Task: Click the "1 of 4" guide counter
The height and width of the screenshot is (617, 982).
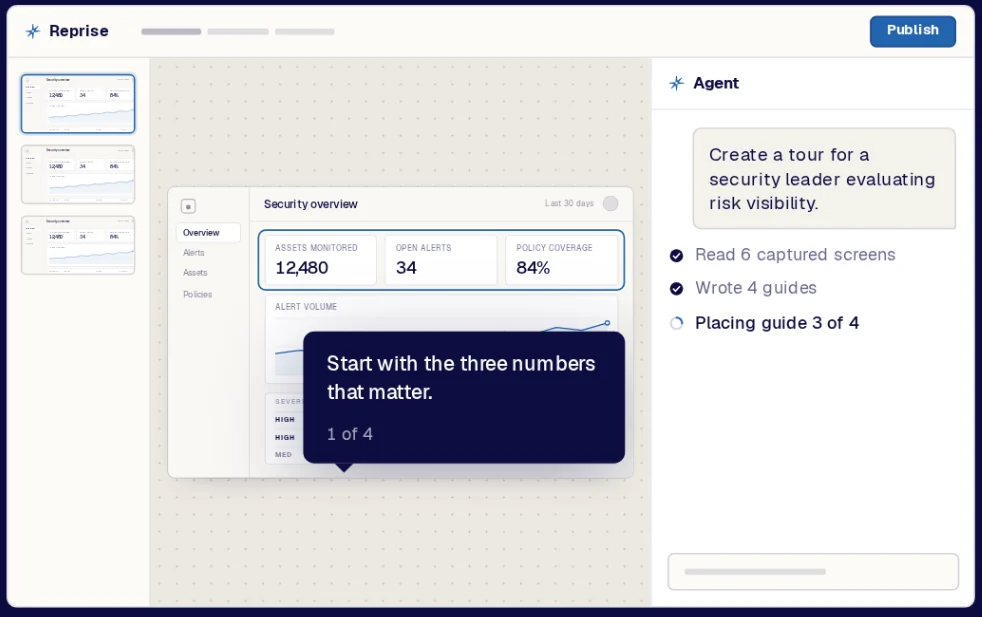Action: pyautogui.click(x=349, y=433)
